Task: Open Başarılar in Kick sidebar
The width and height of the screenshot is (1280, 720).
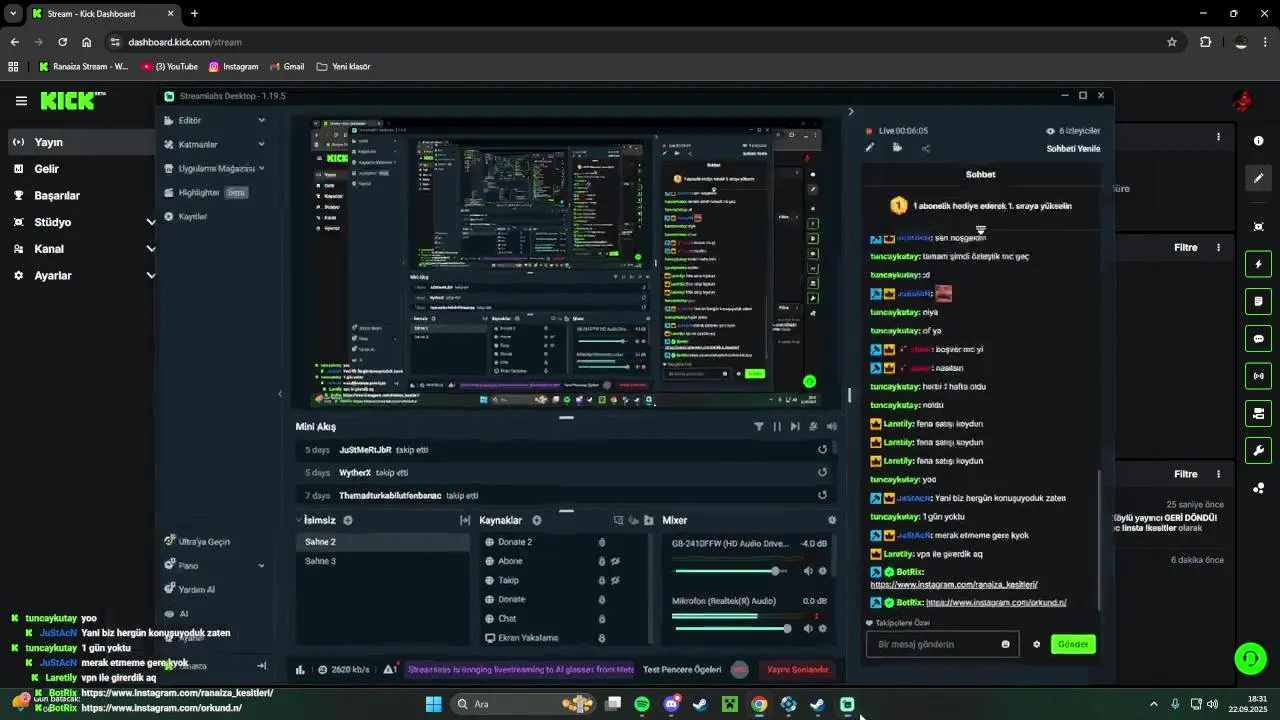Action: 57,195
